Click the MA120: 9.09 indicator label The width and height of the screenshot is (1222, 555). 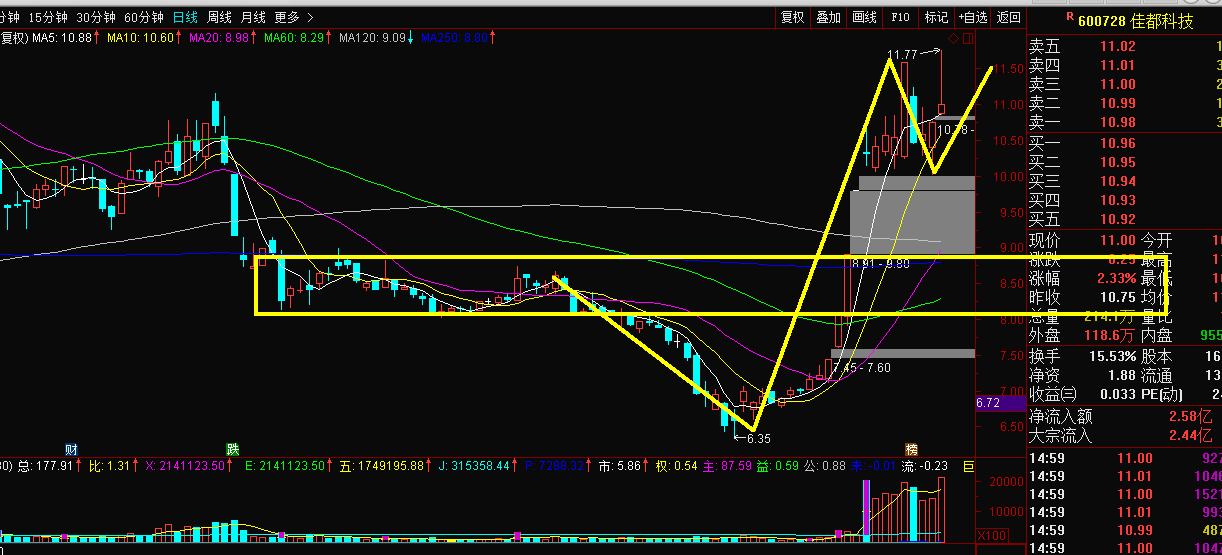(x=372, y=38)
